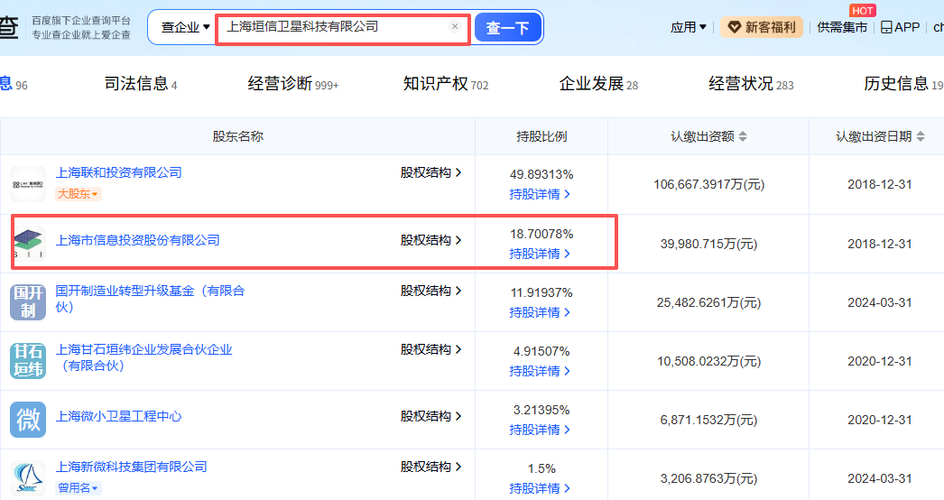Image resolution: width=944 pixels, height=500 pixels.
Task: Open 股权结构 for 上海联和投资有限公司
Action: pyautogui.click(x=431, y=173)
